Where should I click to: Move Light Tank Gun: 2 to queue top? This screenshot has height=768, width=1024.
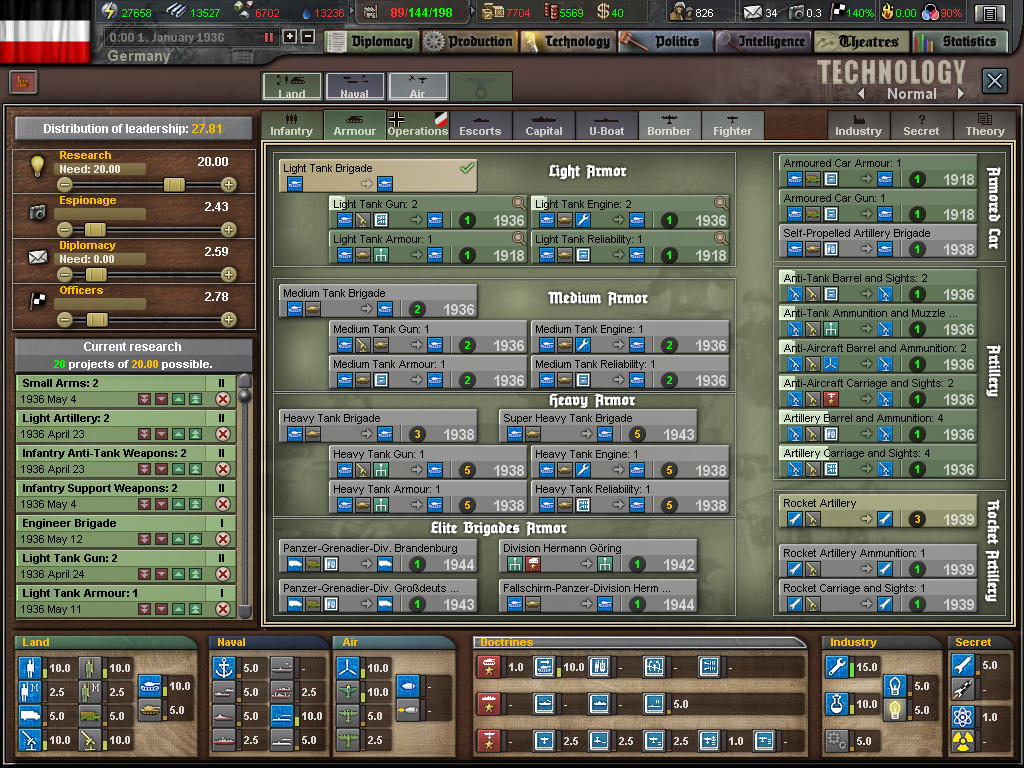coord(195,575)
